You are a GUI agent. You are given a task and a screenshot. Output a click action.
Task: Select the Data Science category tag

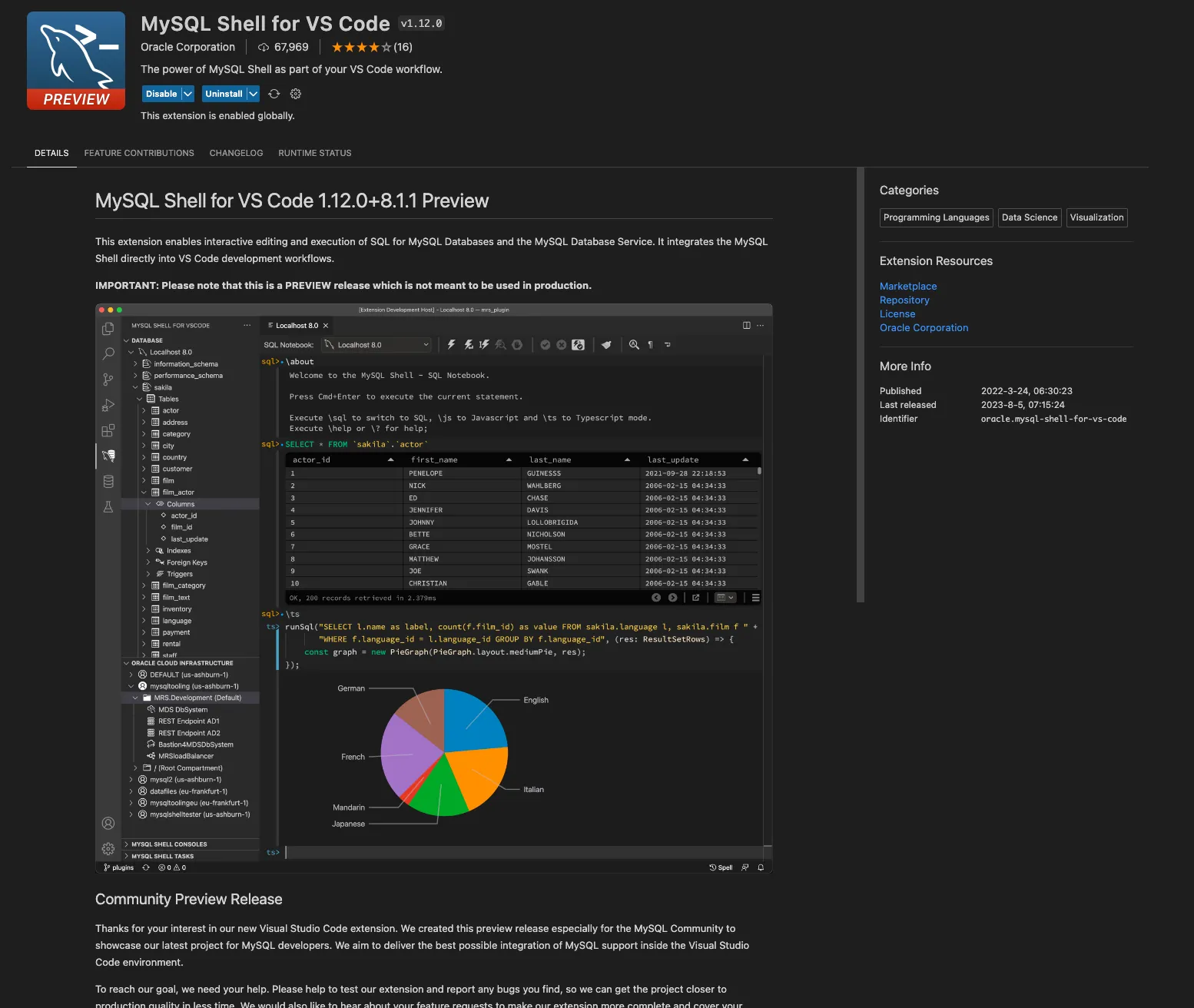click(x=1029, y=218)
